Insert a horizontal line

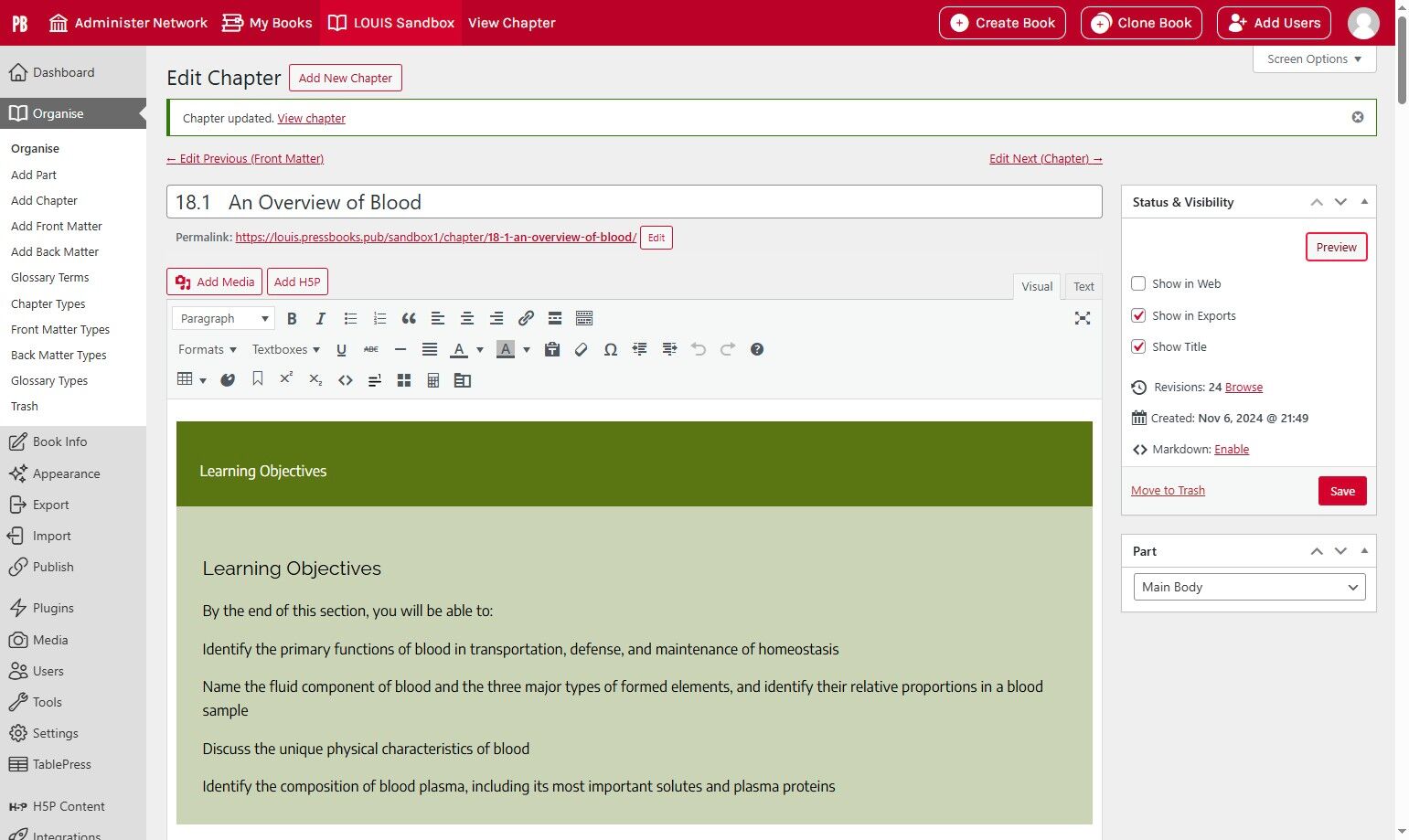coord(400,349)
